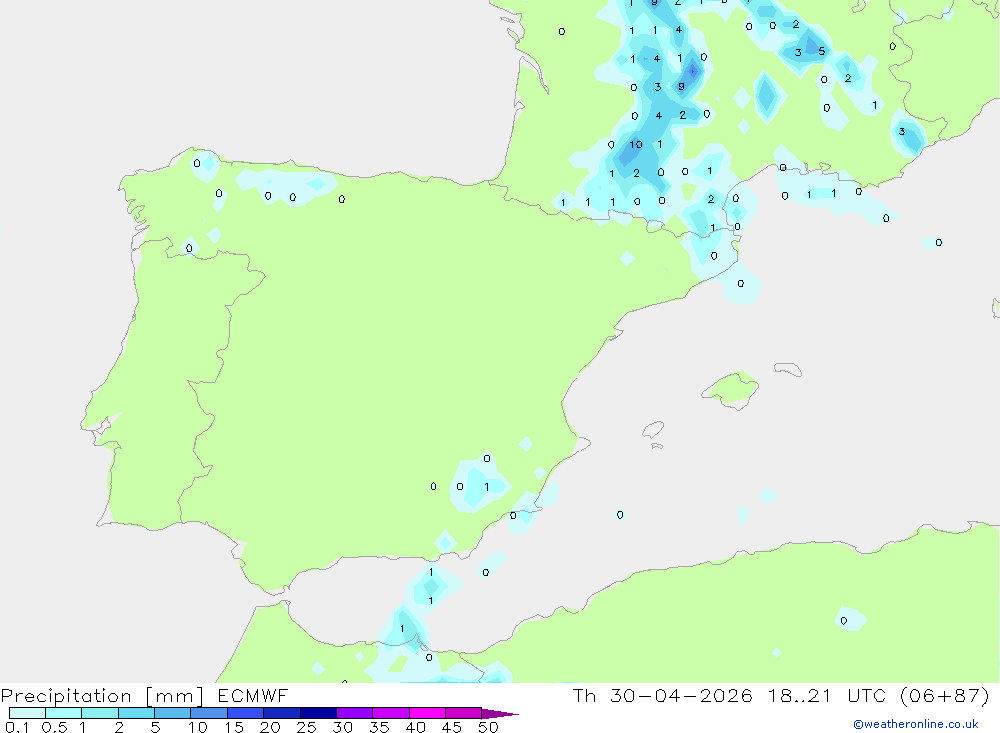Image resolution: width=1000 pixels, height=733 pixels.
Task: Click the legend tick label '25'
Action: pos(307,727)
